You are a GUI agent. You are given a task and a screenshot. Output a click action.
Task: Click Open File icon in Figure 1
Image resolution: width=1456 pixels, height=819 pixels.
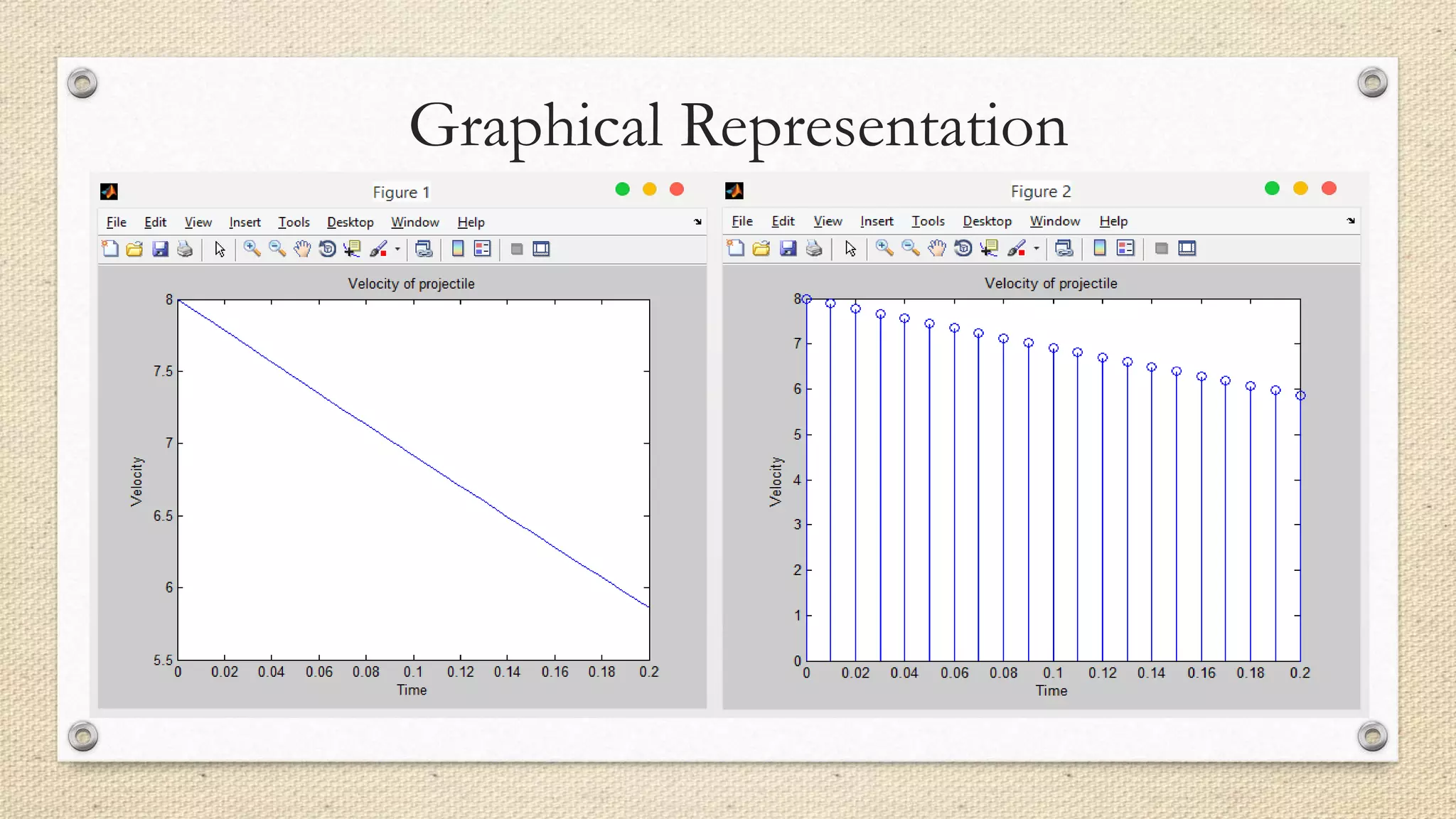pos(134,249)
